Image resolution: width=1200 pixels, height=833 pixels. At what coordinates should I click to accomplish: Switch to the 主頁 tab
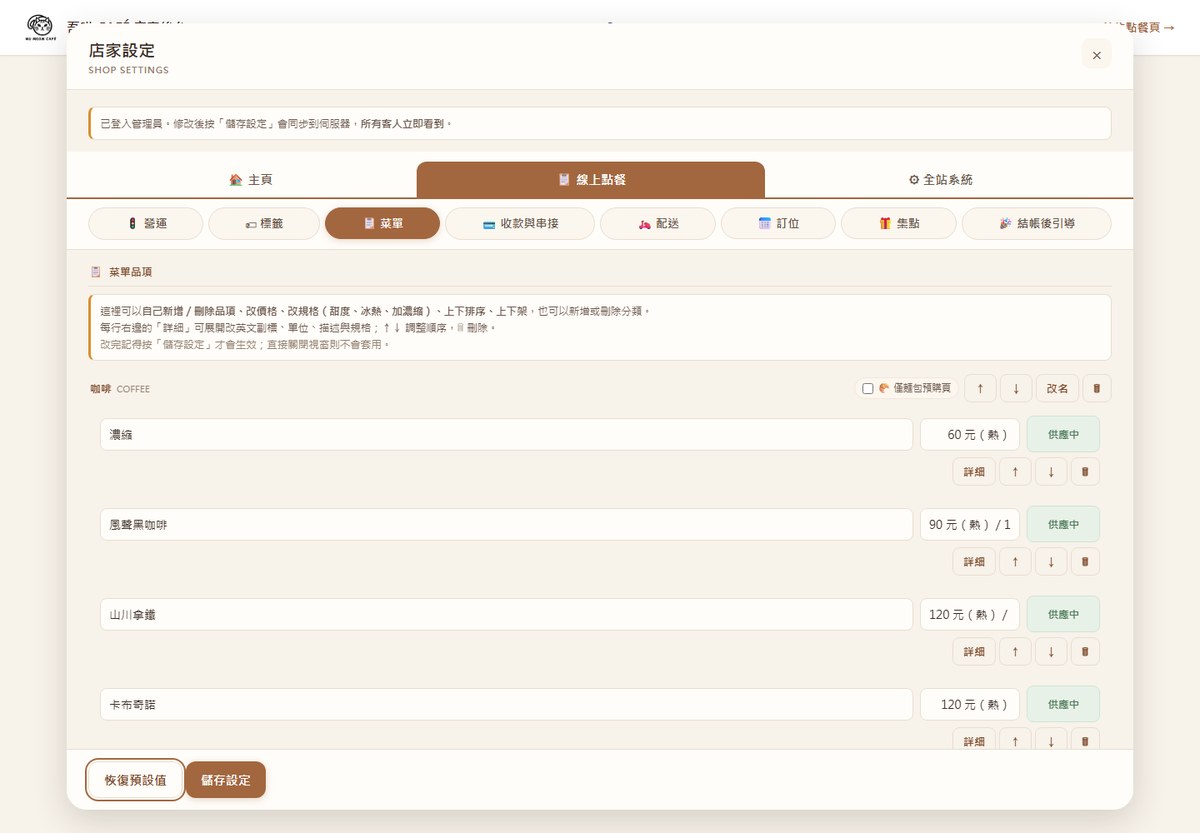[251, 180]
